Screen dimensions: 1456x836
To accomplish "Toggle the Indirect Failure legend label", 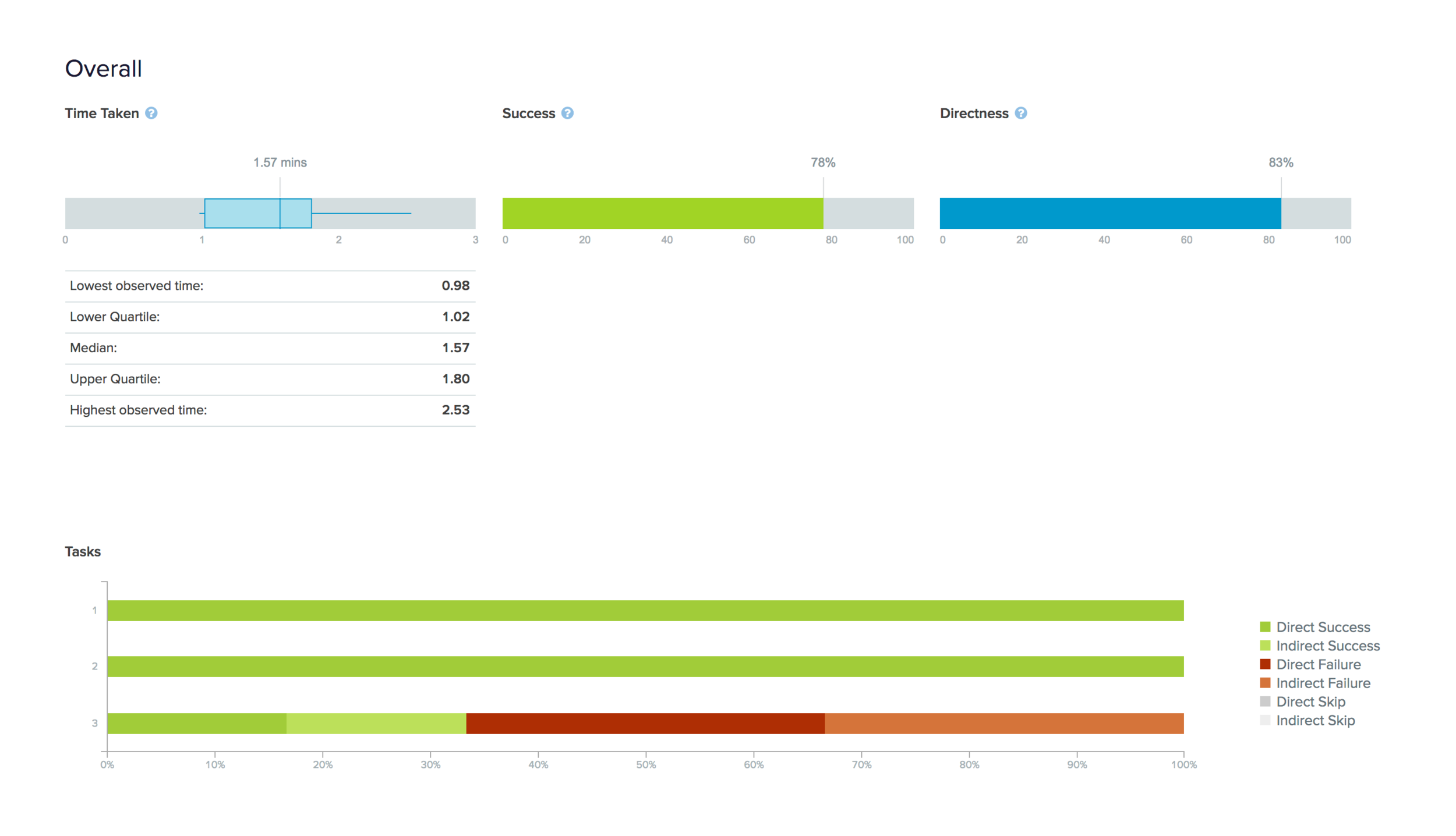I will [1323, 683].
